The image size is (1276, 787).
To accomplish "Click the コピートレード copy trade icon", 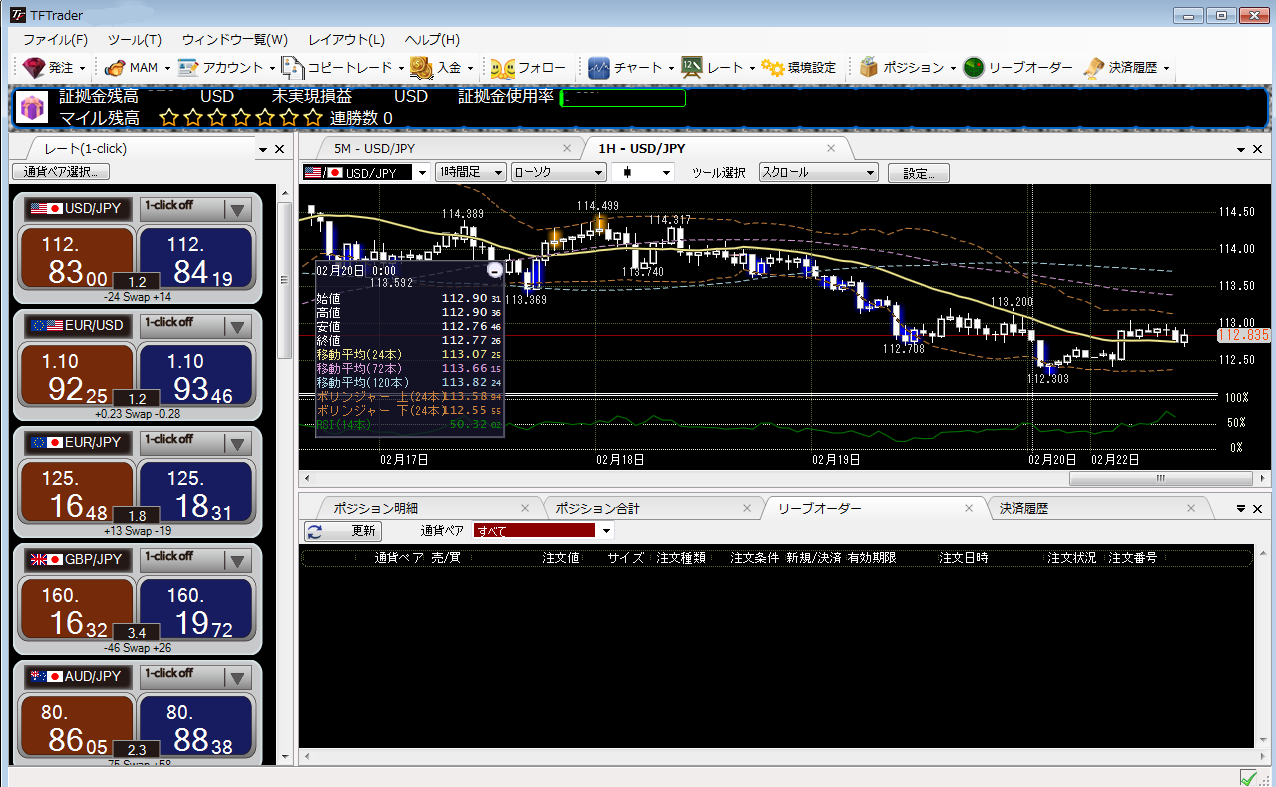I will pyautogui.click(x=292, y=68).
